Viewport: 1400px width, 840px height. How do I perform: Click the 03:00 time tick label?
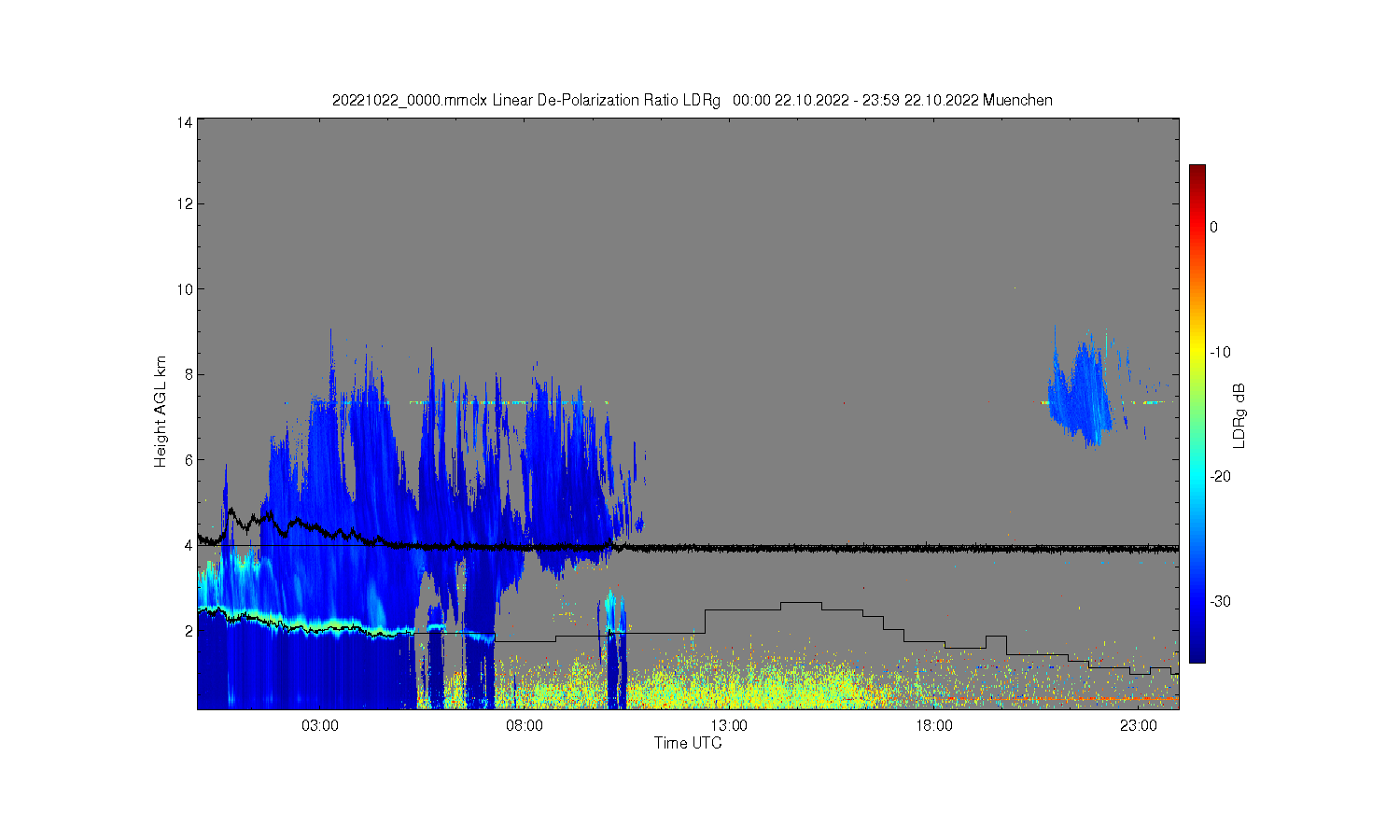point(320,725)
